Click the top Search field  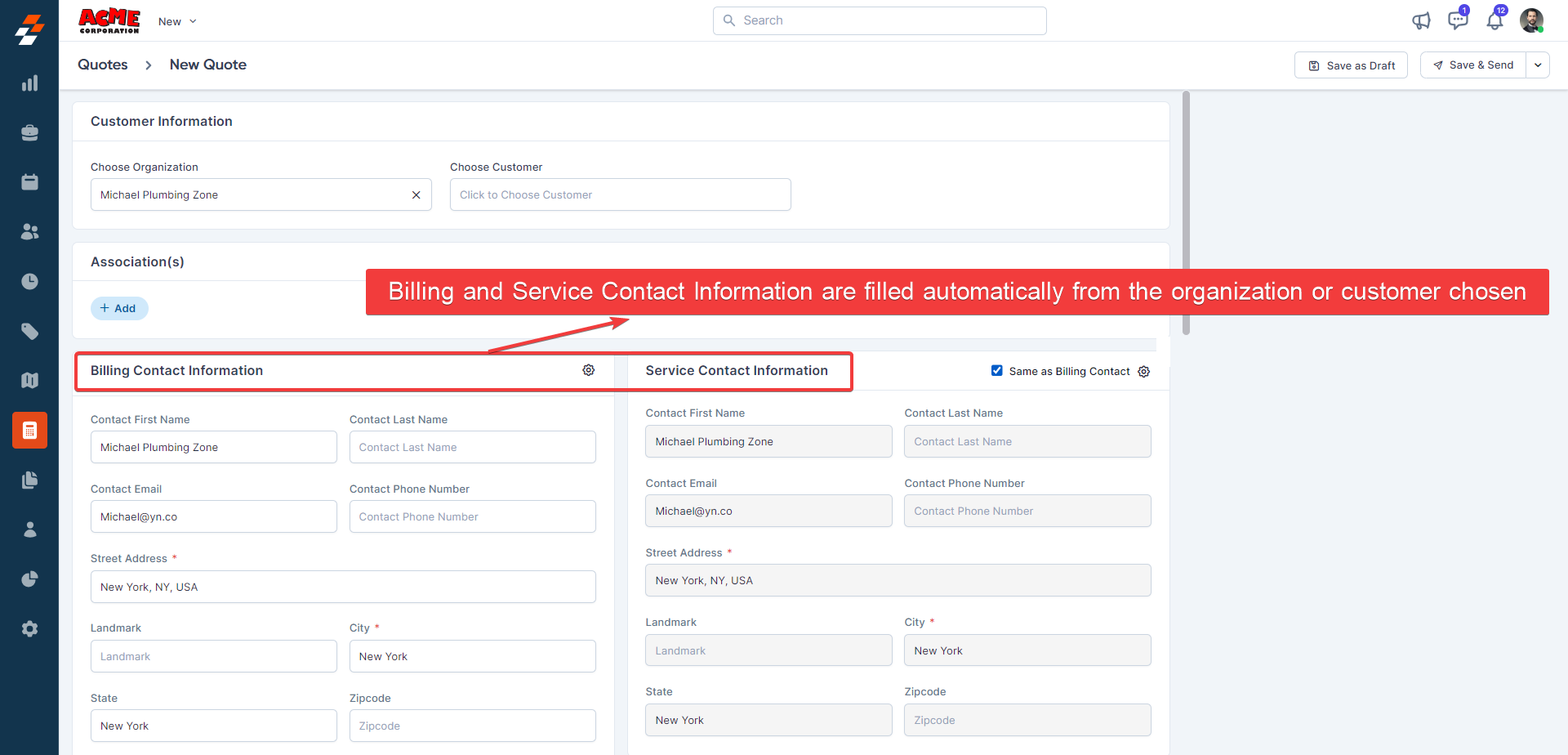(880, 21)
